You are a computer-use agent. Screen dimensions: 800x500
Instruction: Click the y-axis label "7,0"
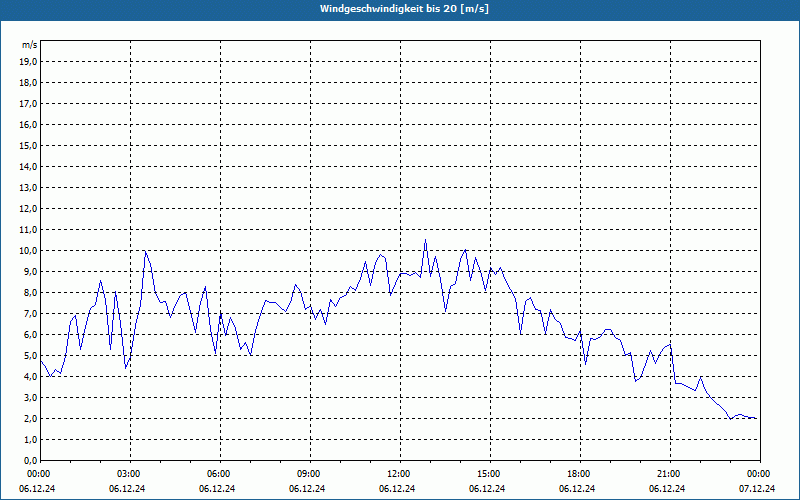pyautogui.click(x=31, y=314)
